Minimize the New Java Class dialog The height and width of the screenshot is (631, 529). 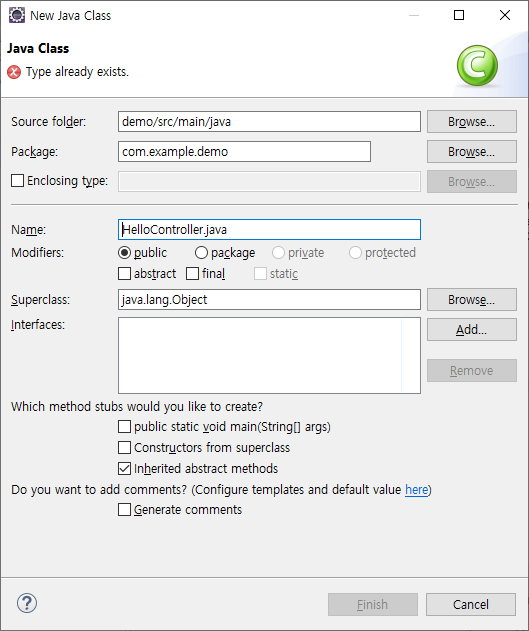click(414, 15)
